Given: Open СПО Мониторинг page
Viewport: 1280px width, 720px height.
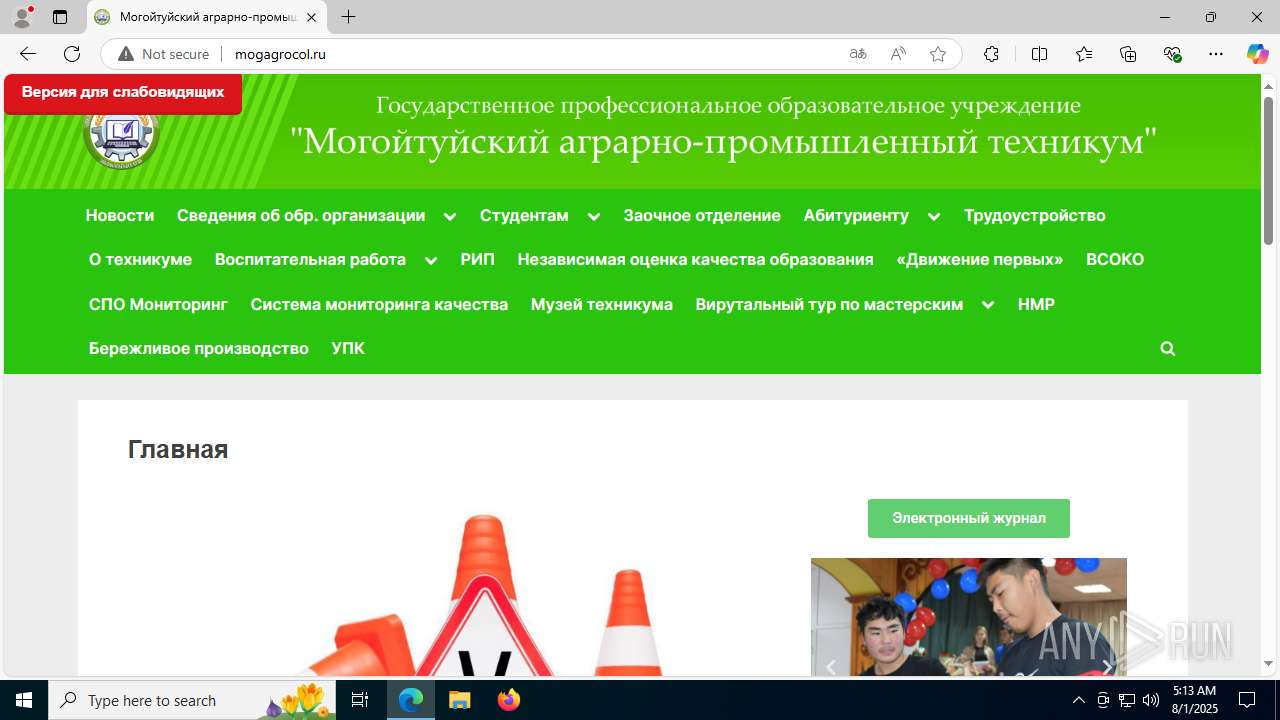Looking at the screenshot, I should pos(158,304).
